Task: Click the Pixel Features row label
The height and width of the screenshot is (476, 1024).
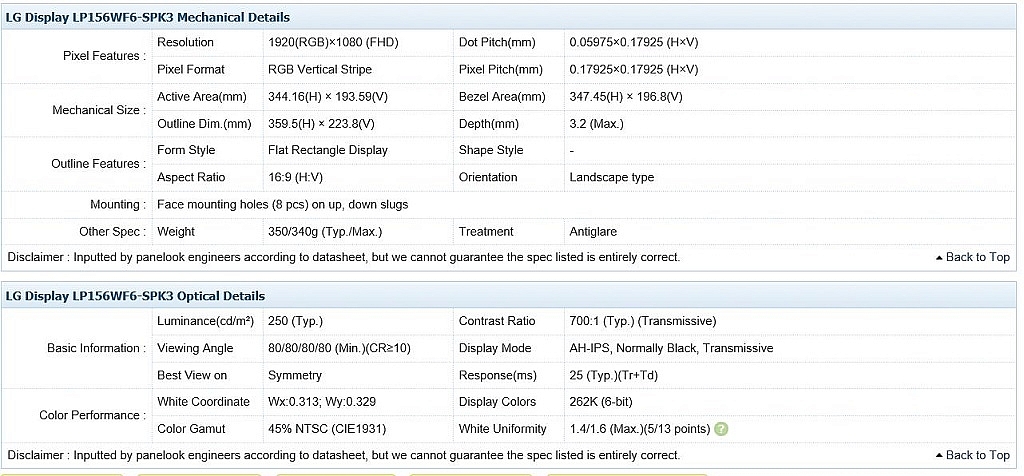Action: tap(104, 56)
